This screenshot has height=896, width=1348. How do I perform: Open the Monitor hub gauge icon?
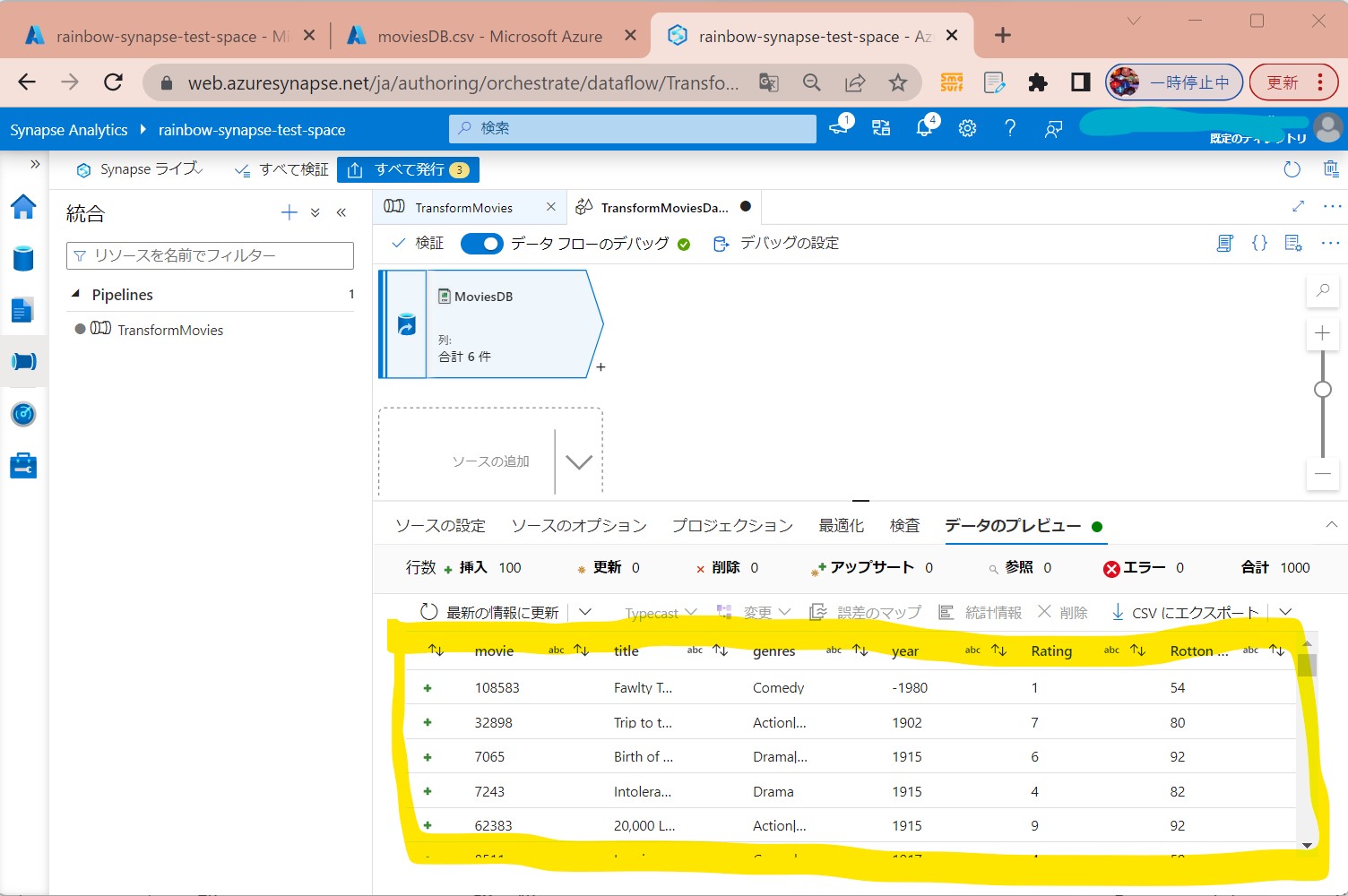click(x=23, y=414)
